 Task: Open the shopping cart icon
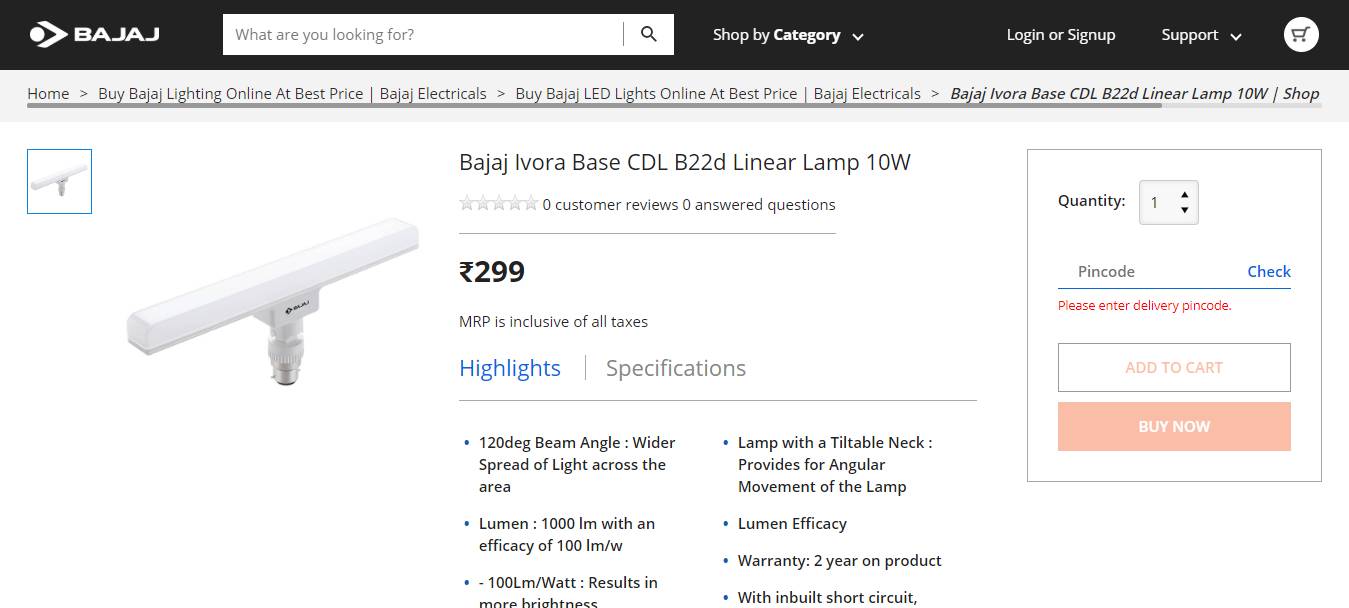(x=1300, y=35)
